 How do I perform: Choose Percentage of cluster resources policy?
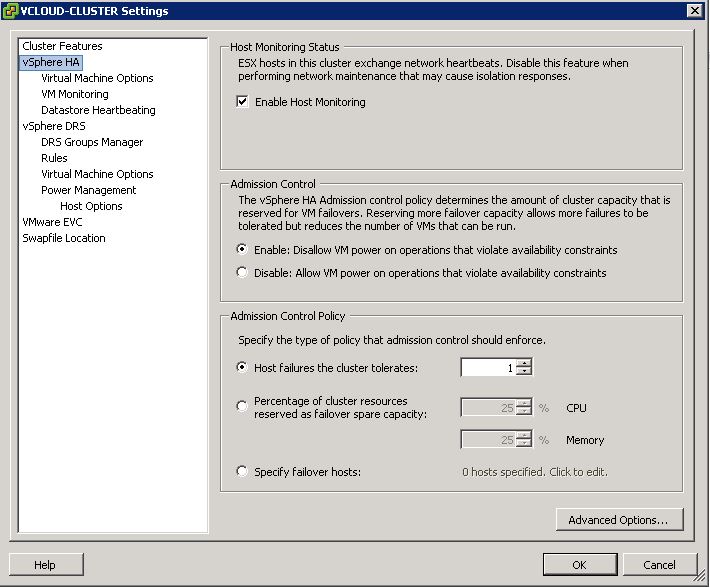(242, 406)
